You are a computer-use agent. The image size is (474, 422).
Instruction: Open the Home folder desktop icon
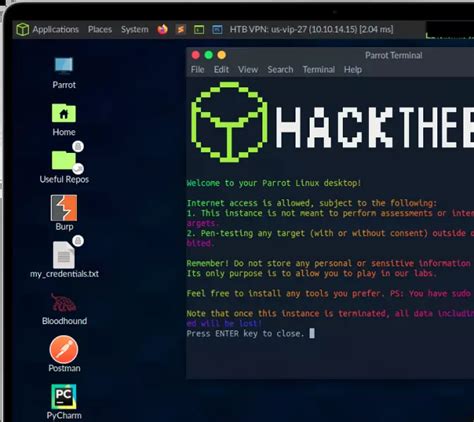point(64,120)
